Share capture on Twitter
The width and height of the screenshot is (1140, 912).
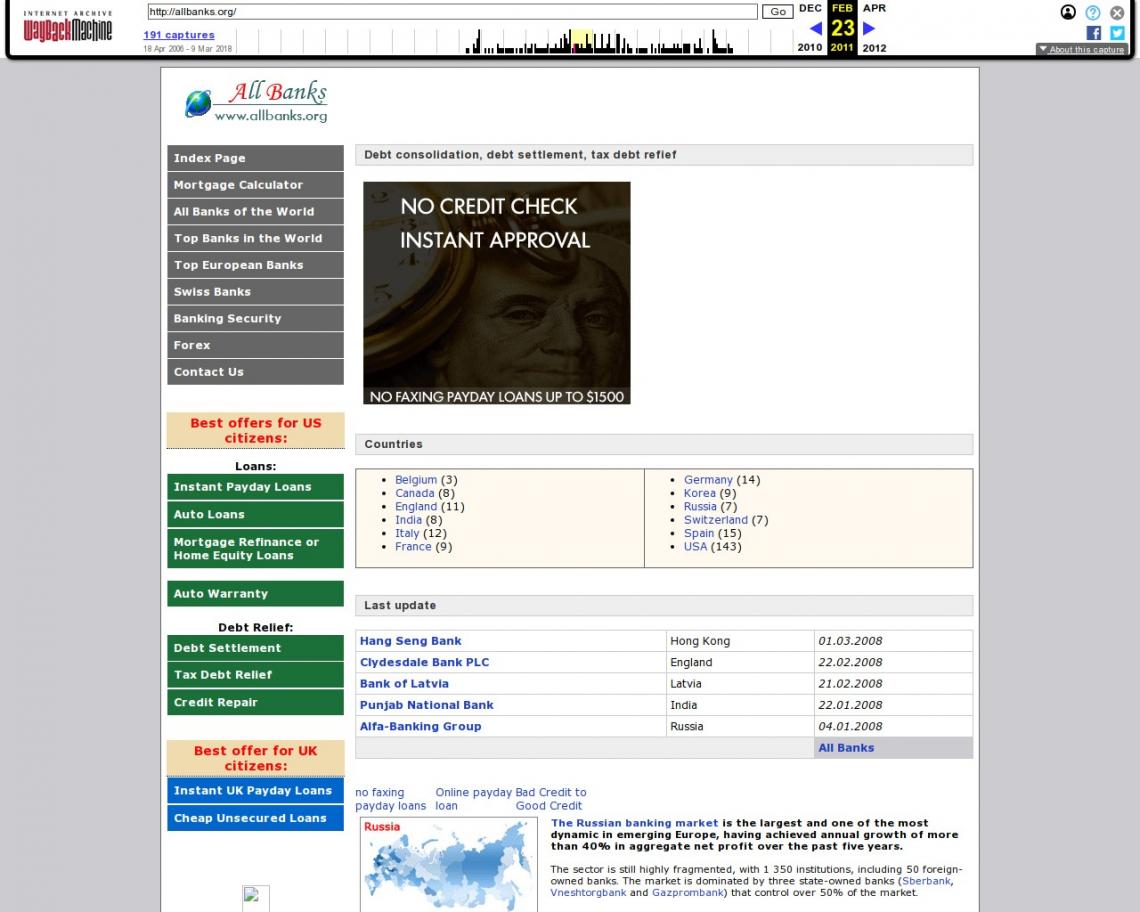click(1117, 33)
